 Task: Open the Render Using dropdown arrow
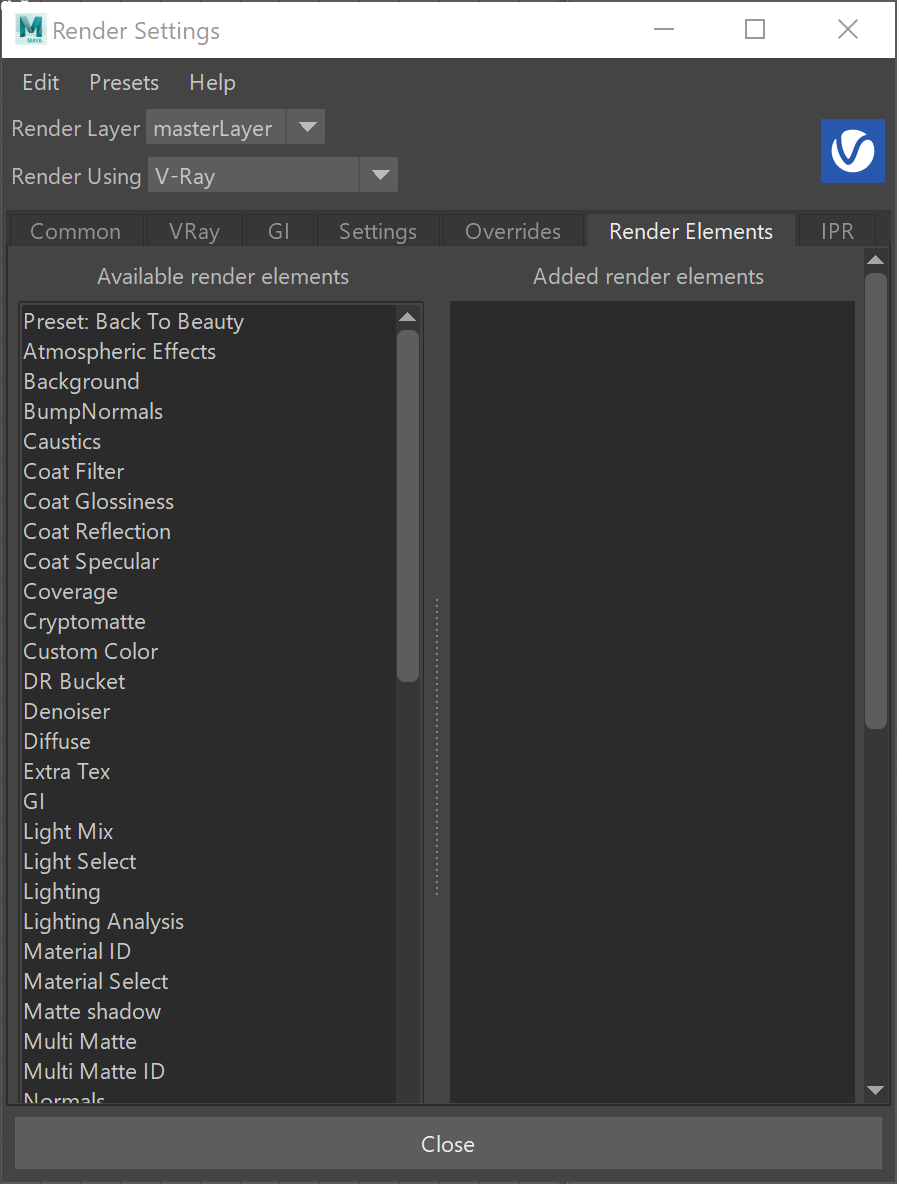tap(381, 175)
